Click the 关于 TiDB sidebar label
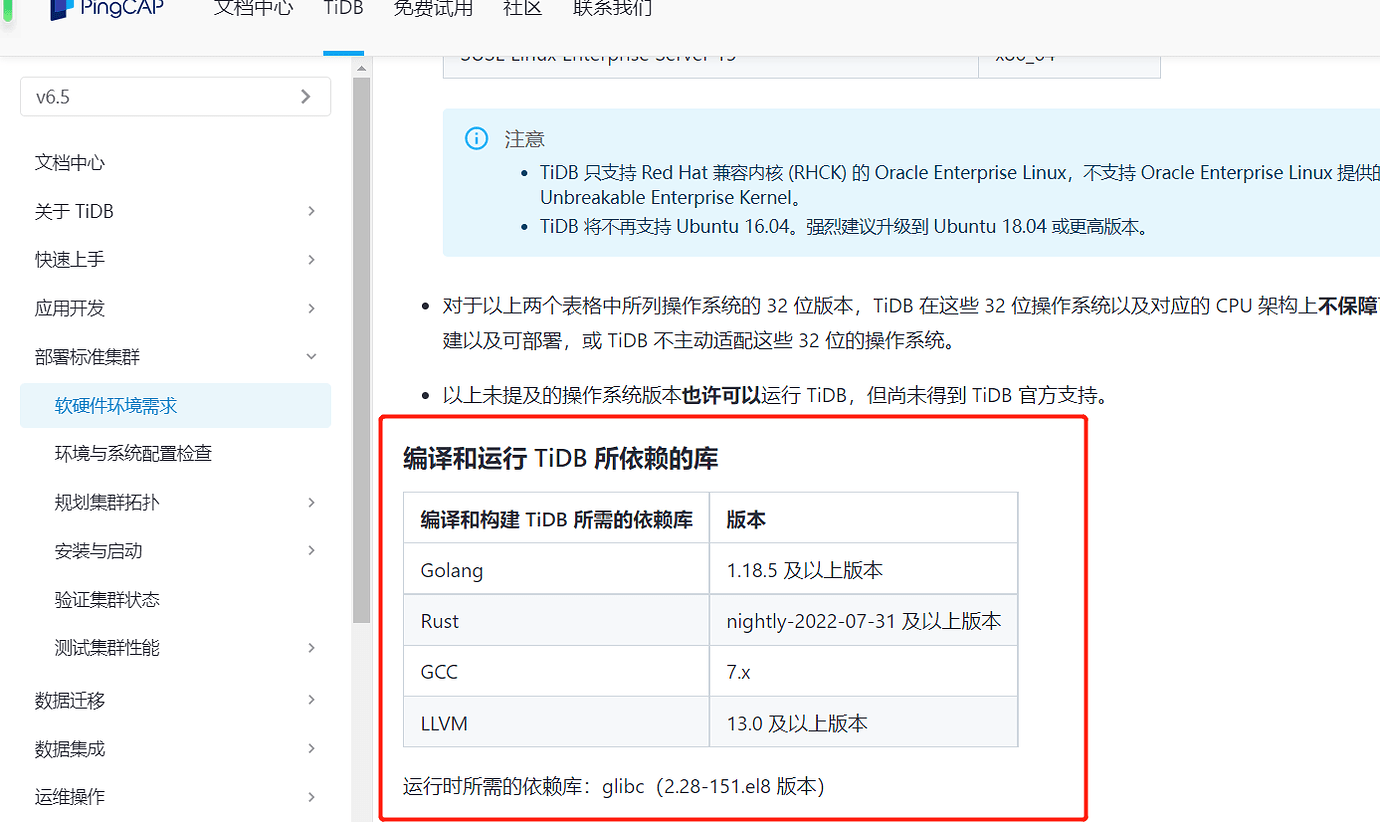 (74, 211)
